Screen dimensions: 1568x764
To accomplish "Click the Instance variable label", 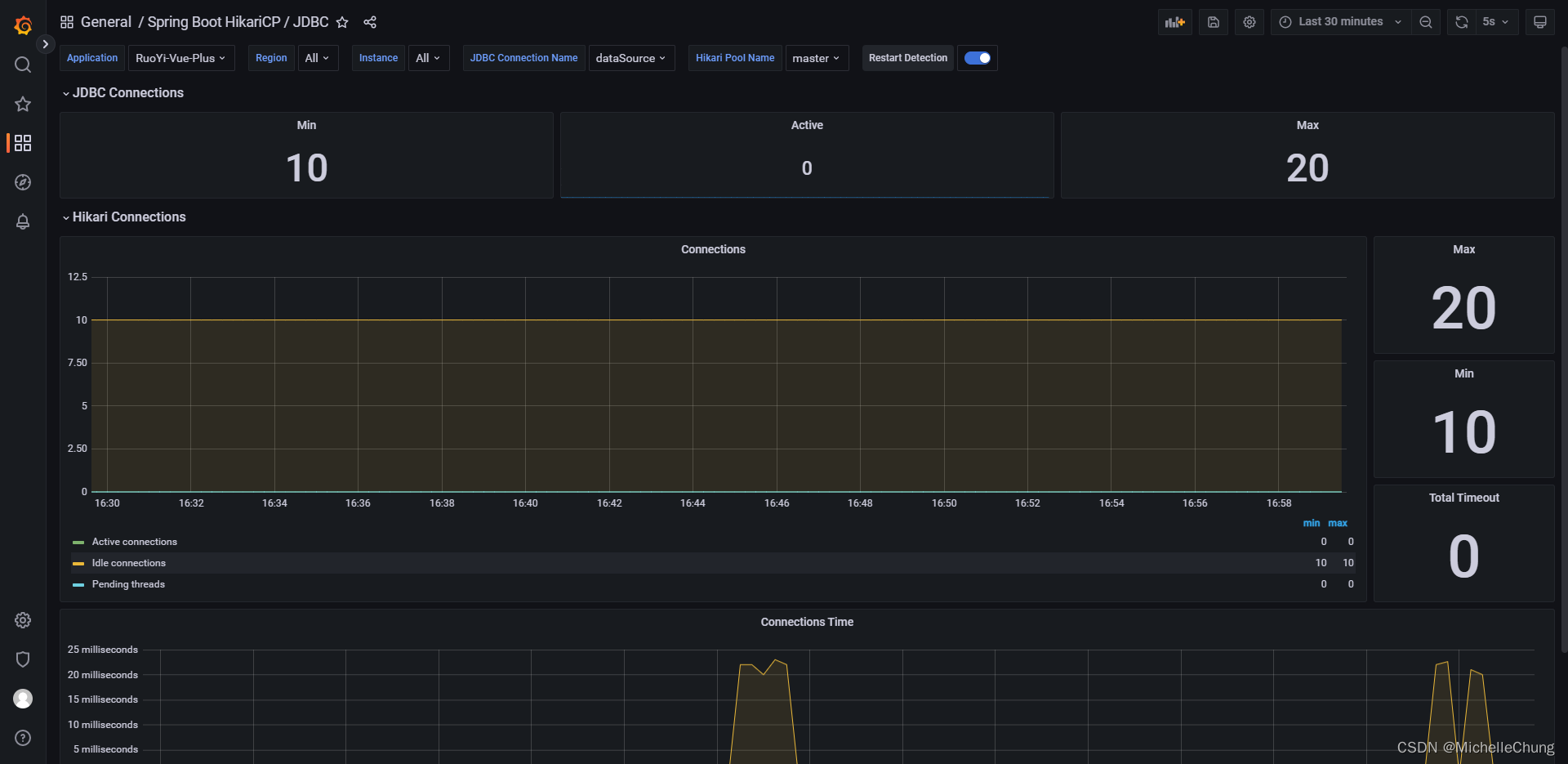I will [x=378, y=58].
